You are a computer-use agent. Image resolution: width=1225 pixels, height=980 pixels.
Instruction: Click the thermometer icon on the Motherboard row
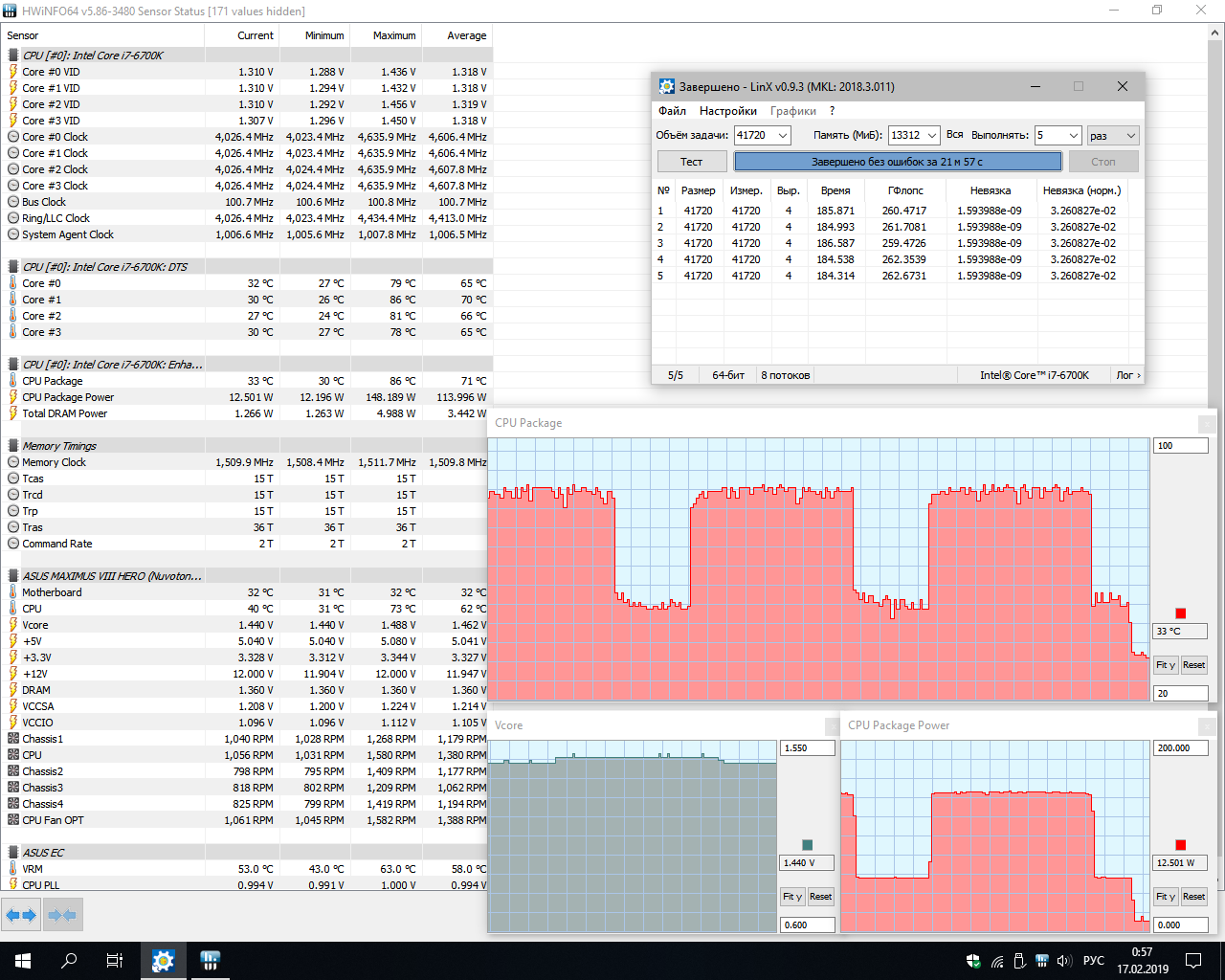[x=13, y=592]
